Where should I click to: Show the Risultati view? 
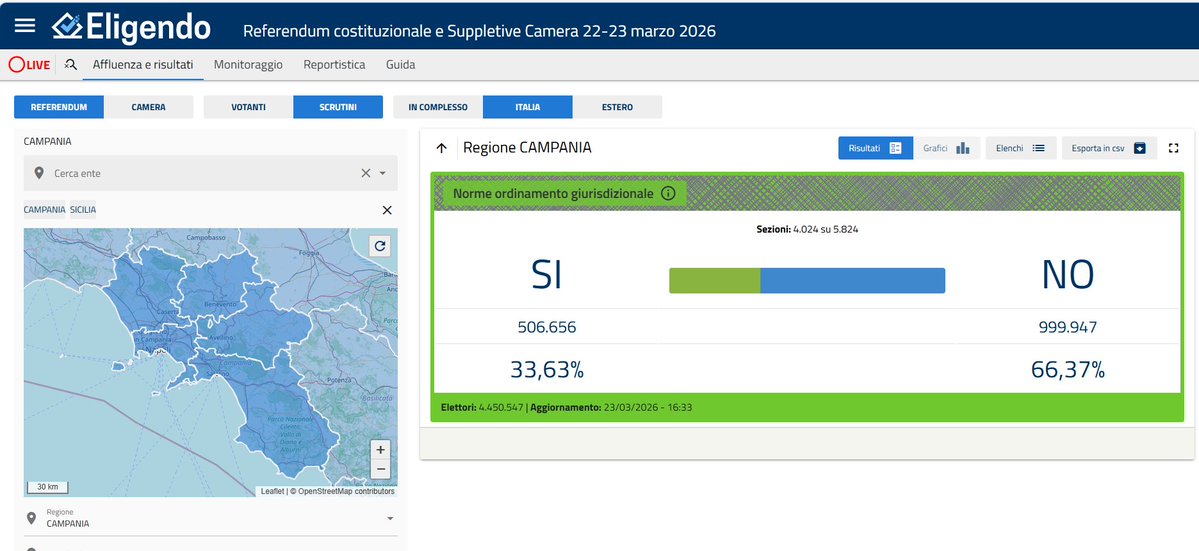click(x=876, y=148)
